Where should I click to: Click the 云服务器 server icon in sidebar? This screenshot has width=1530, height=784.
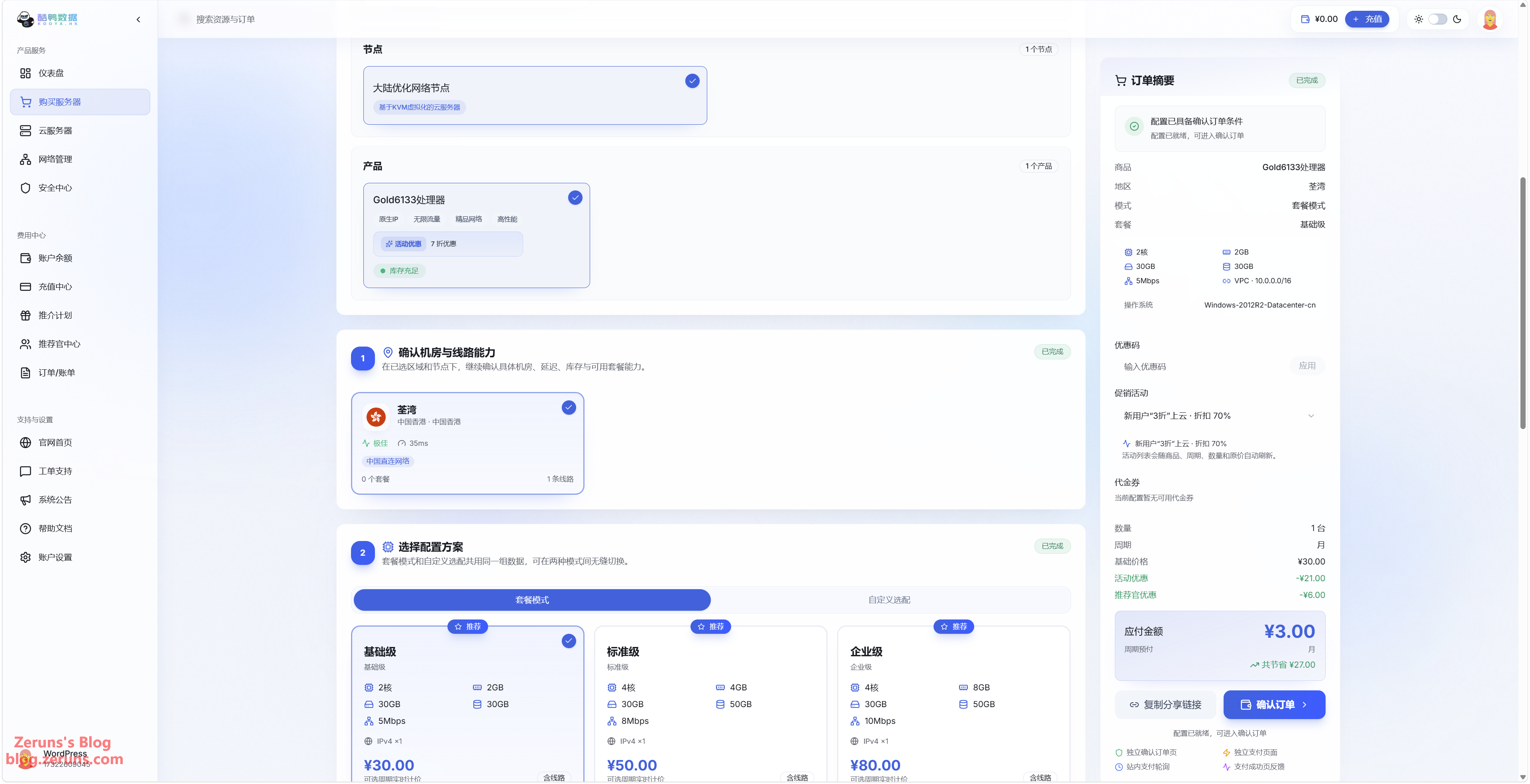(x=25, y=131)
